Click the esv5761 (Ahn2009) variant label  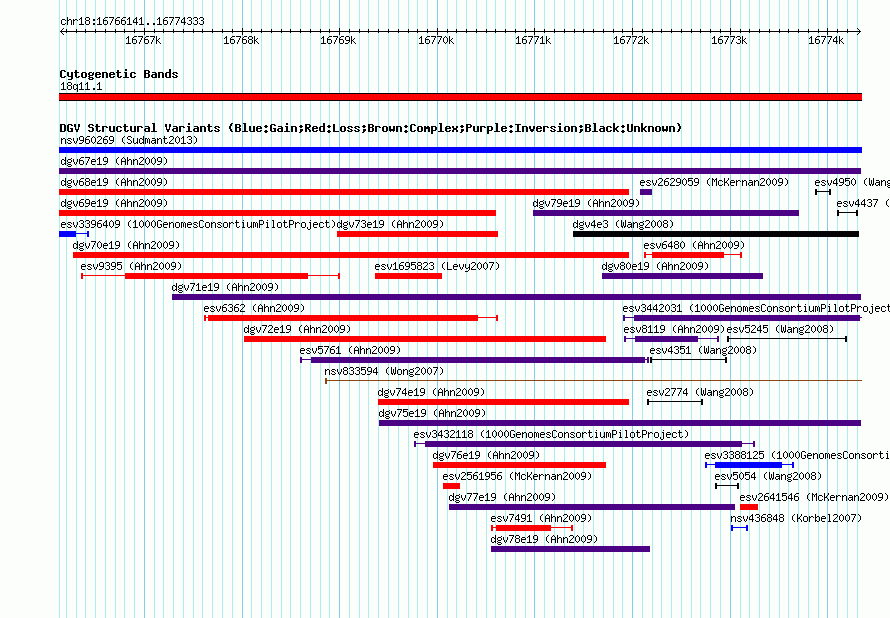[350, 350]
